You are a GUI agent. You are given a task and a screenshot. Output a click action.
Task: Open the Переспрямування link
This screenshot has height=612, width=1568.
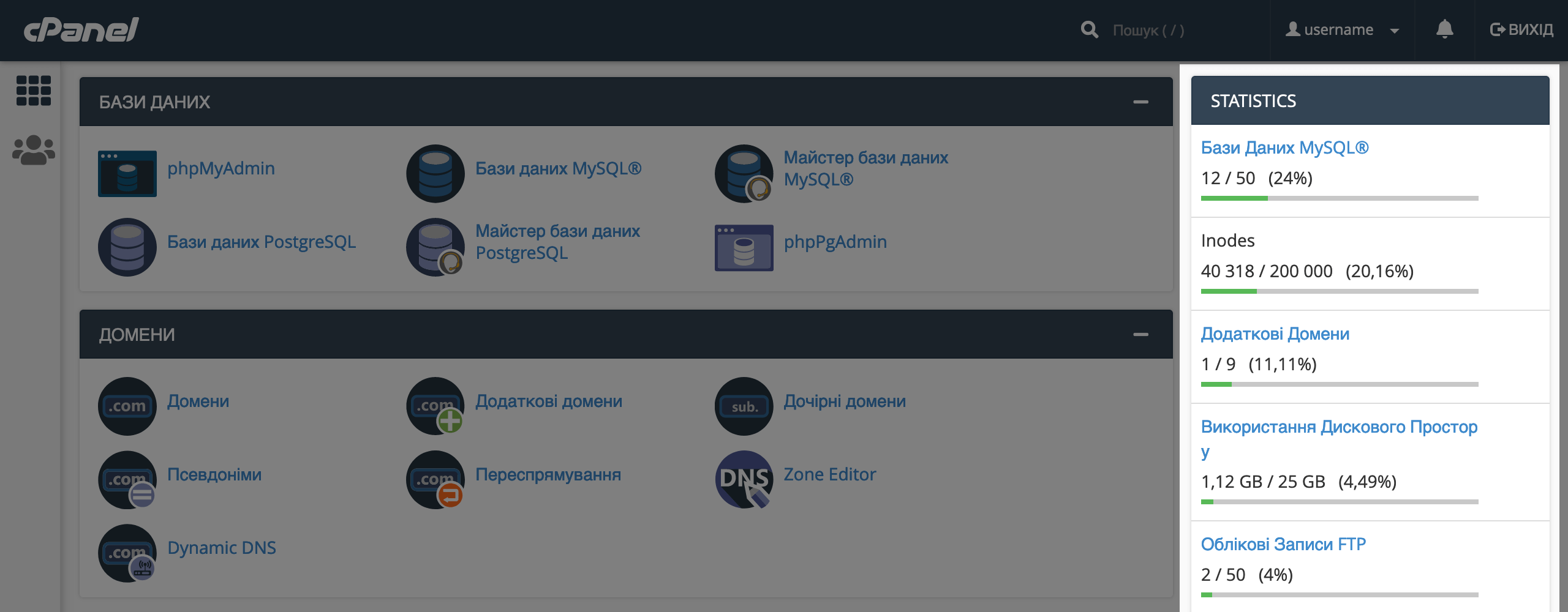point(548,474)
